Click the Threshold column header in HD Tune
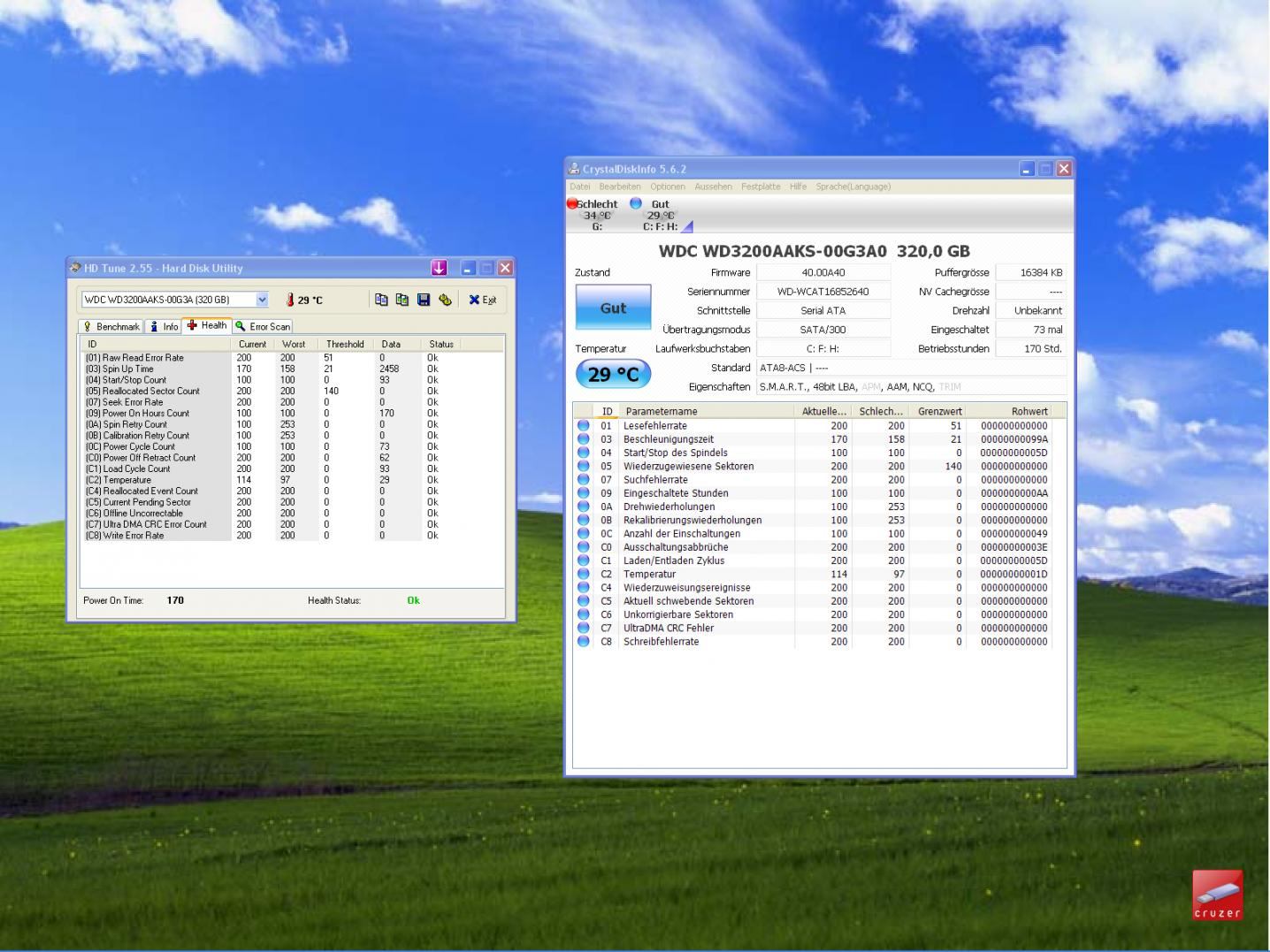The image size is (1270, 952). (x=345, y=344)
